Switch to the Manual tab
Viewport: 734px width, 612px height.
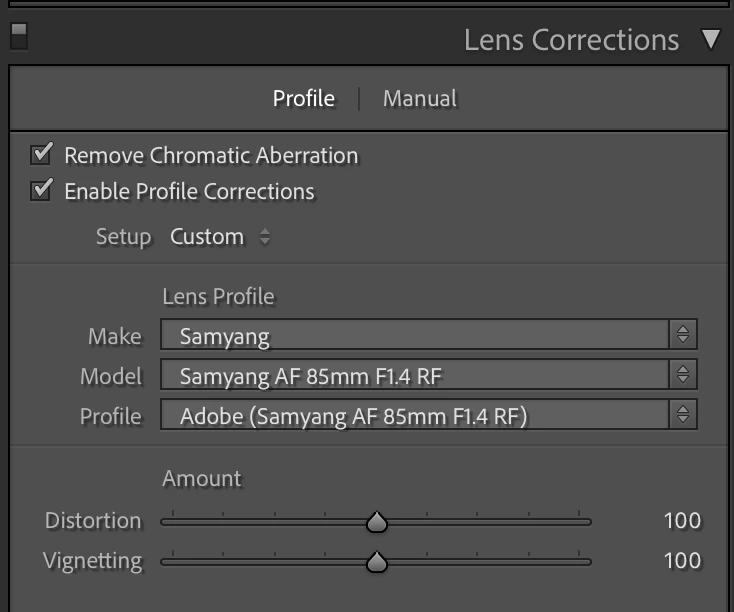[x=420, y=98]
